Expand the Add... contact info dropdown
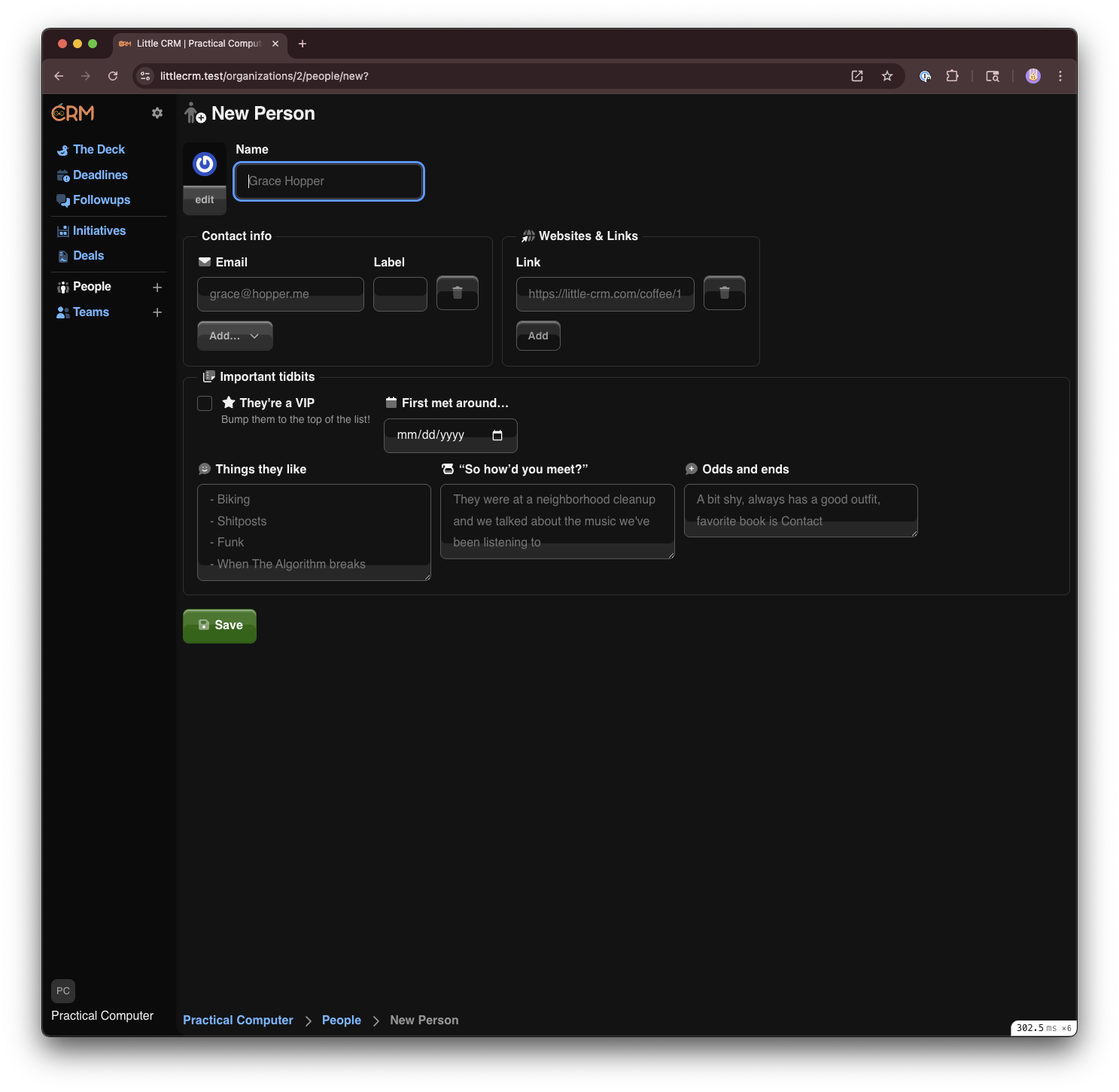 pos(235,336)
